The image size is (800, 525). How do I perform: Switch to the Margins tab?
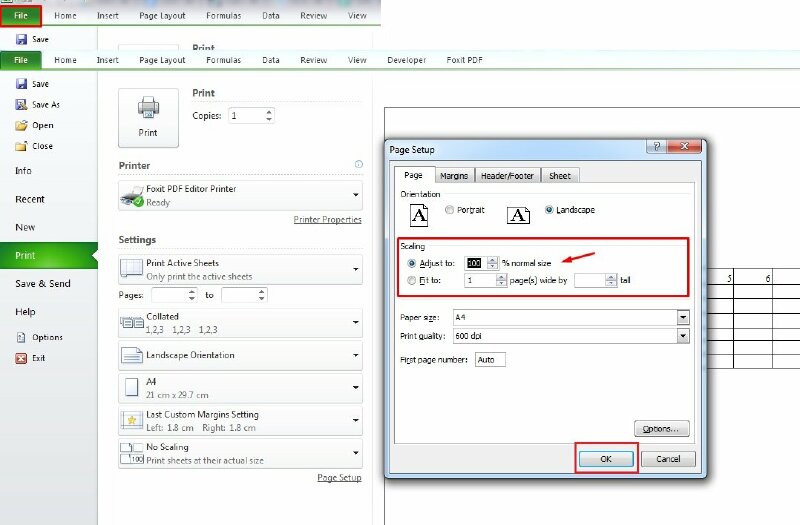[454, 176]
